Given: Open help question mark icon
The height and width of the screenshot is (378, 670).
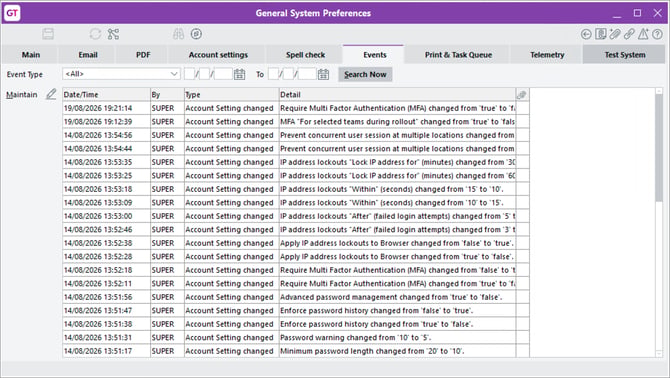Looking at the screenshot, I should 658,34.
